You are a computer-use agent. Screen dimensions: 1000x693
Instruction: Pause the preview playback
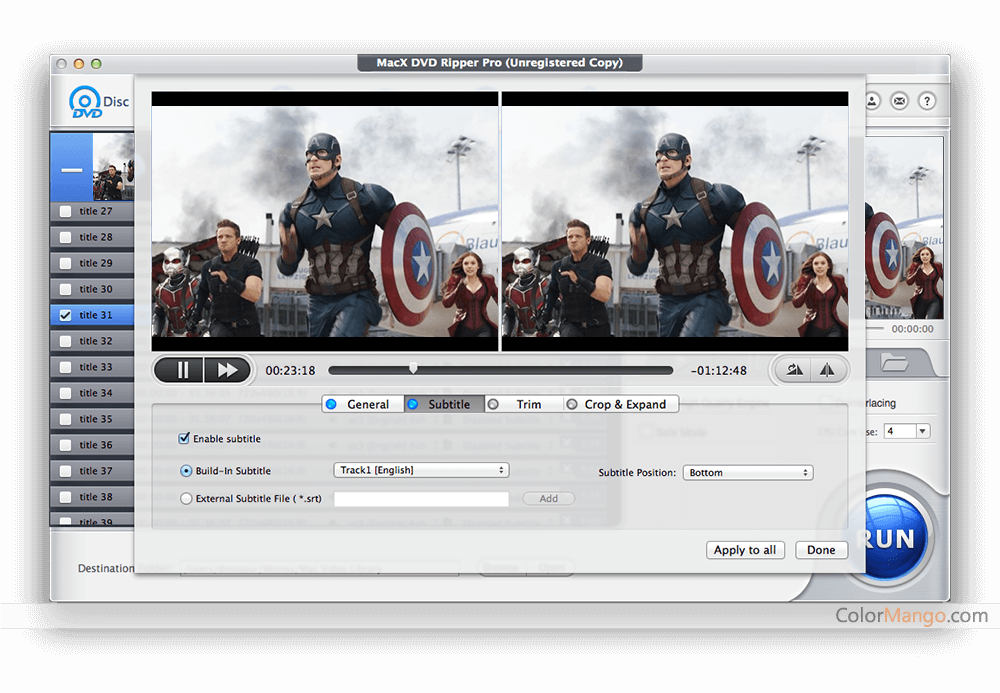point(180,370)
